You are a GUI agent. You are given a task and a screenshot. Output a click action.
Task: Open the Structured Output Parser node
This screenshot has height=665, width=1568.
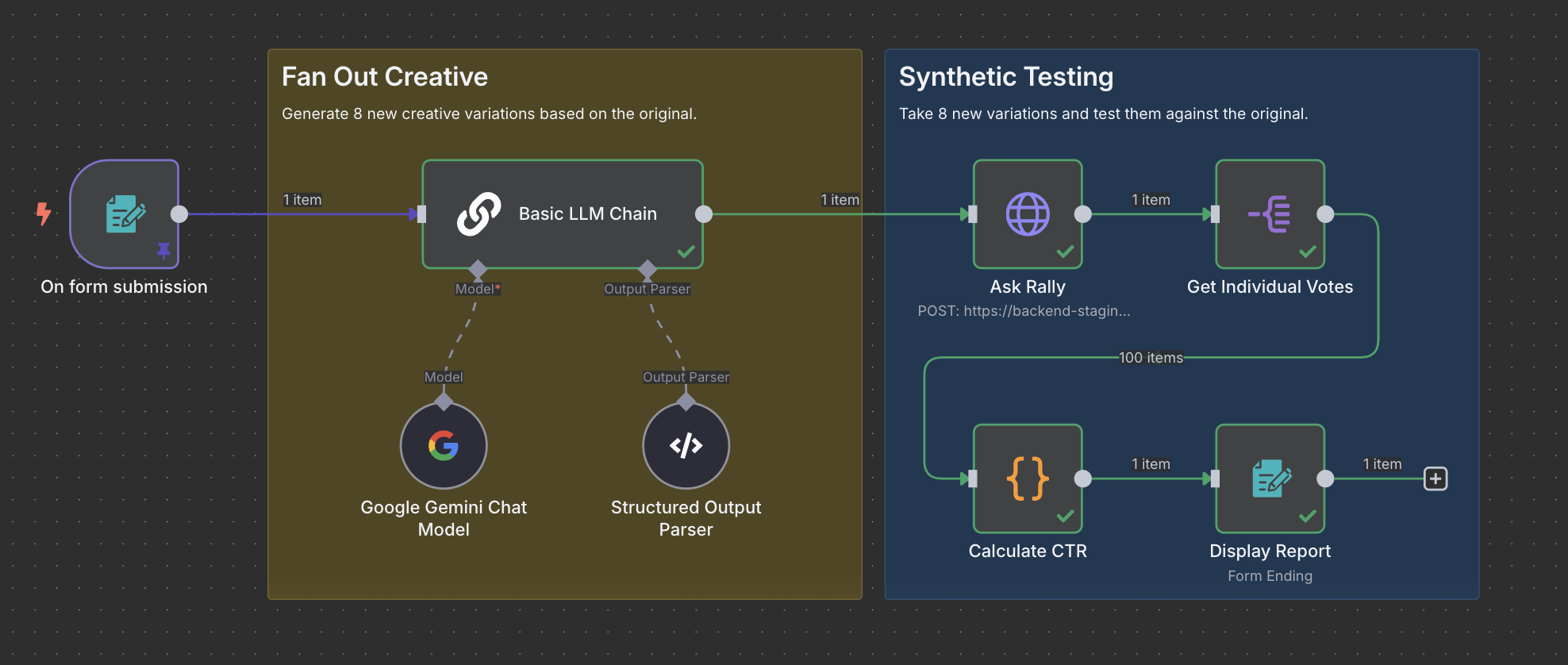(686, 446)
